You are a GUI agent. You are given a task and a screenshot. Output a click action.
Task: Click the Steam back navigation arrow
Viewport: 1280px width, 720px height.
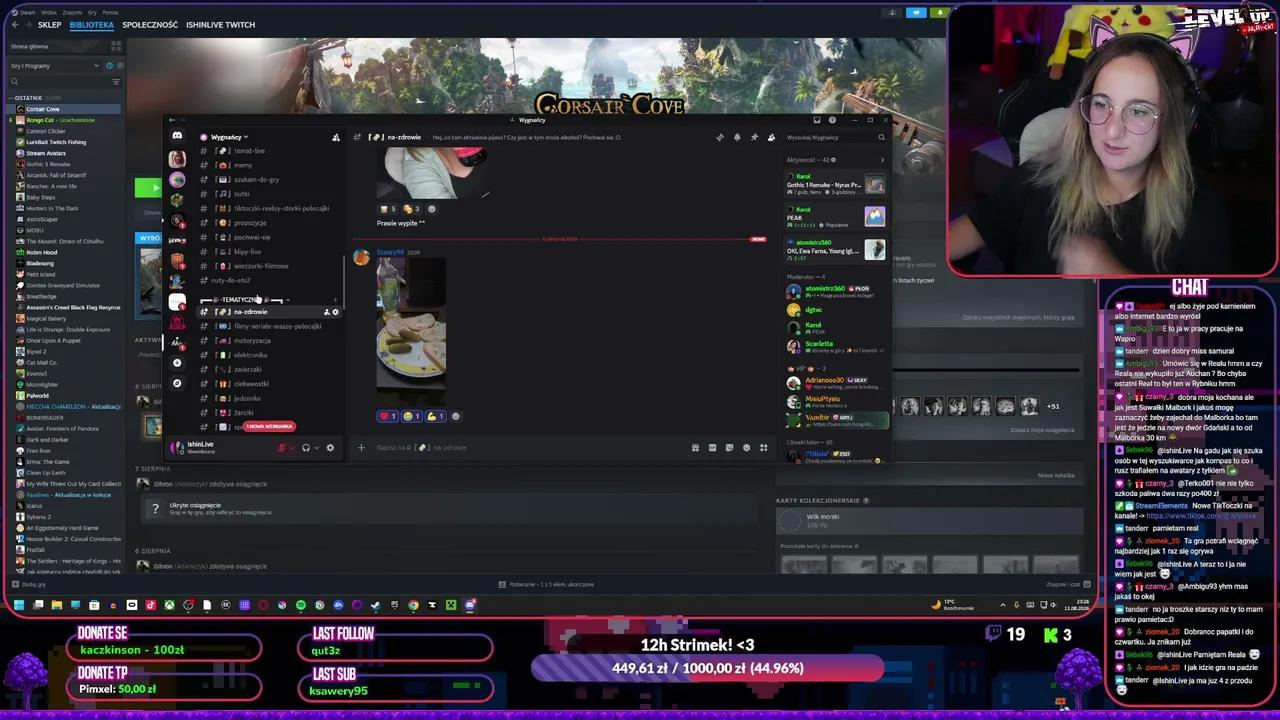(x=15, y=24)
